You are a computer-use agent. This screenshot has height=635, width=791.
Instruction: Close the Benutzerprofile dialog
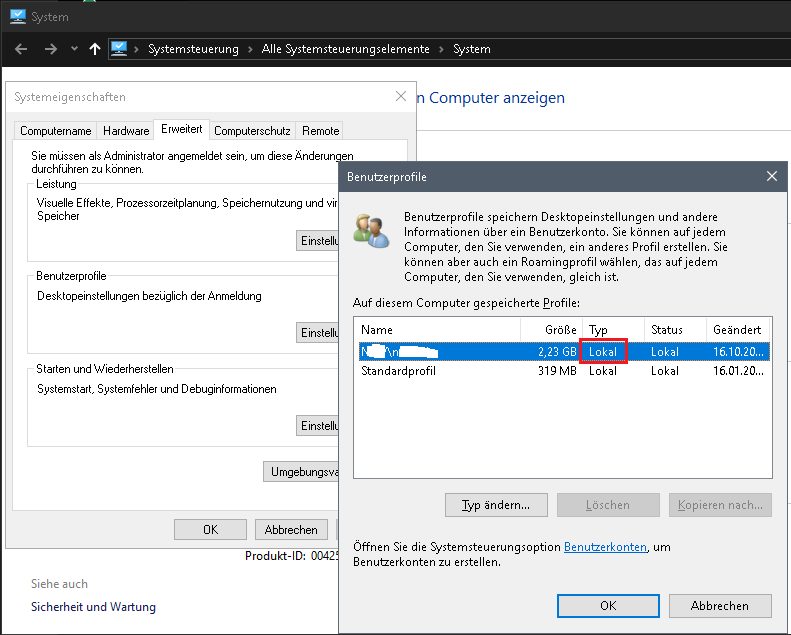point(772,176)
